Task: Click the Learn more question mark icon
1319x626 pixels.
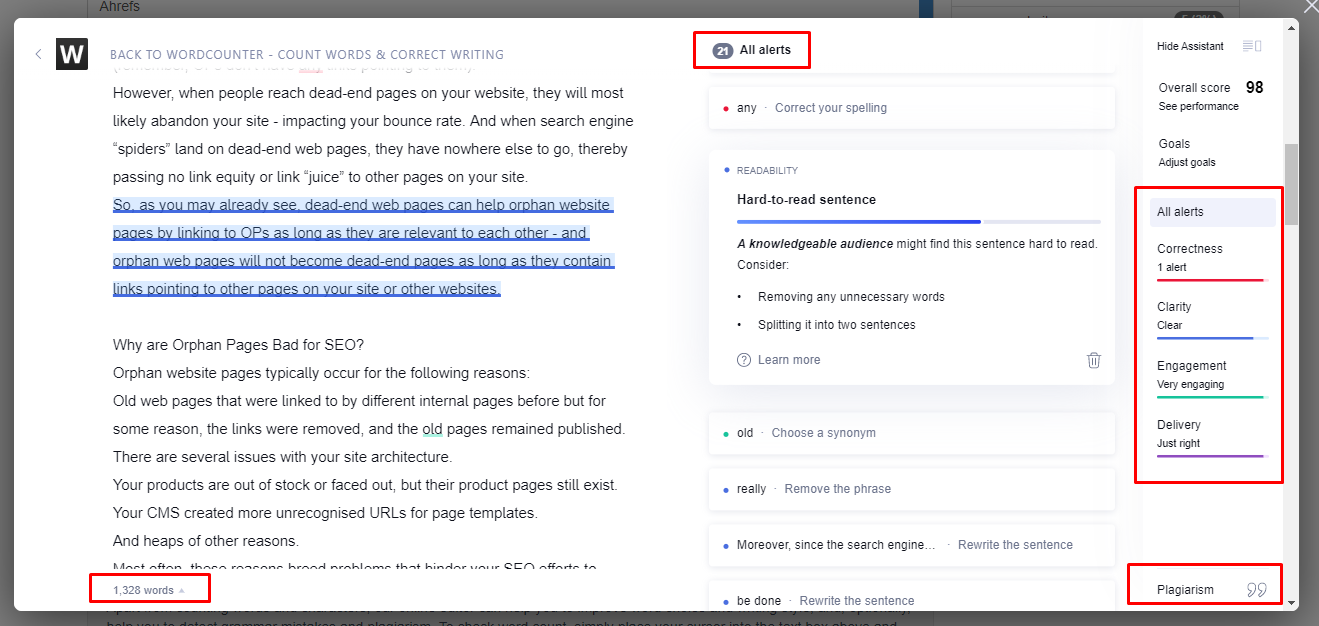Action: pyautogui.click(x=743, y=360)
